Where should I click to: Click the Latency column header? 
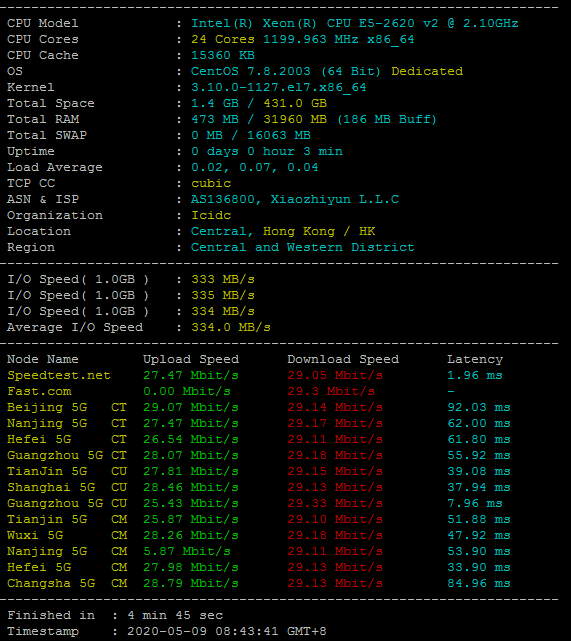point(475,359)
